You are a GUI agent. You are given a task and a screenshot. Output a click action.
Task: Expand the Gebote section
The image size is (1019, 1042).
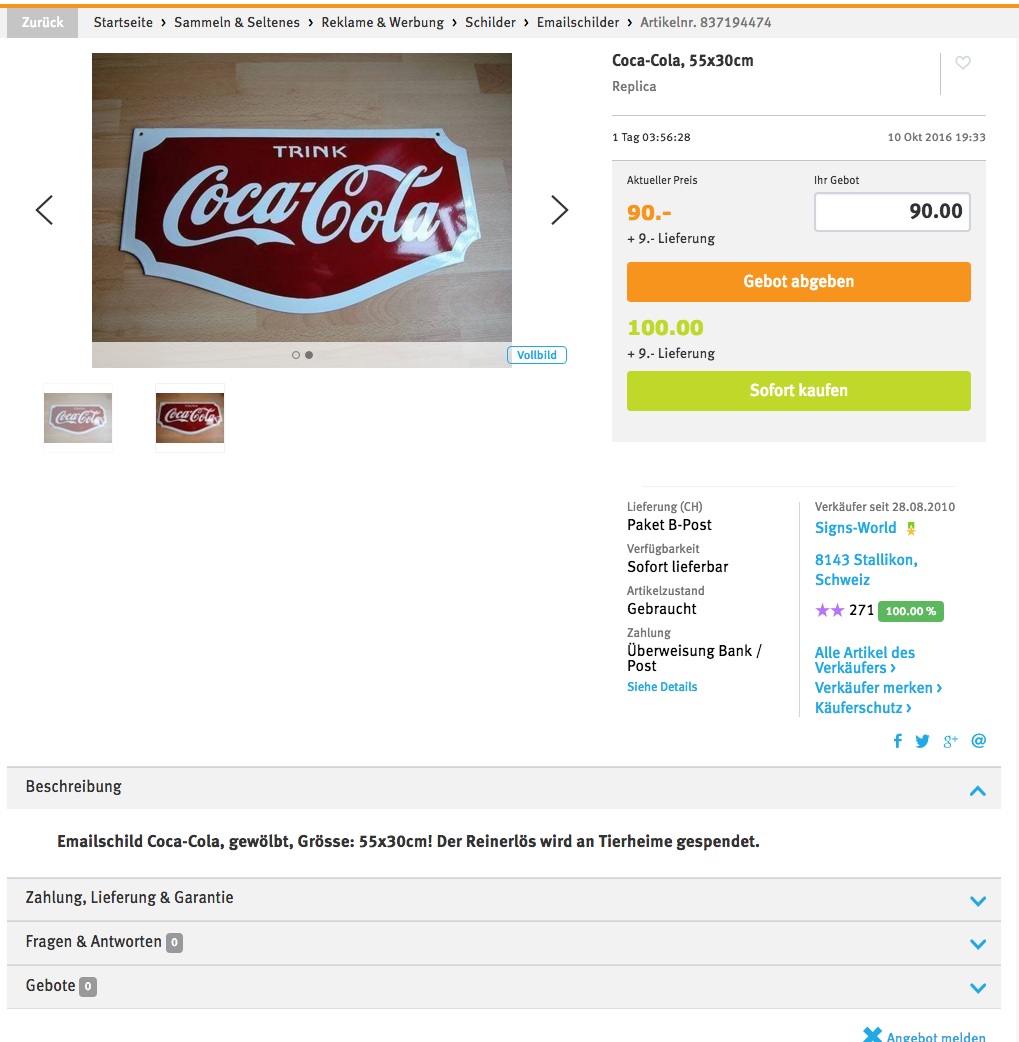[x=977, y=988]
